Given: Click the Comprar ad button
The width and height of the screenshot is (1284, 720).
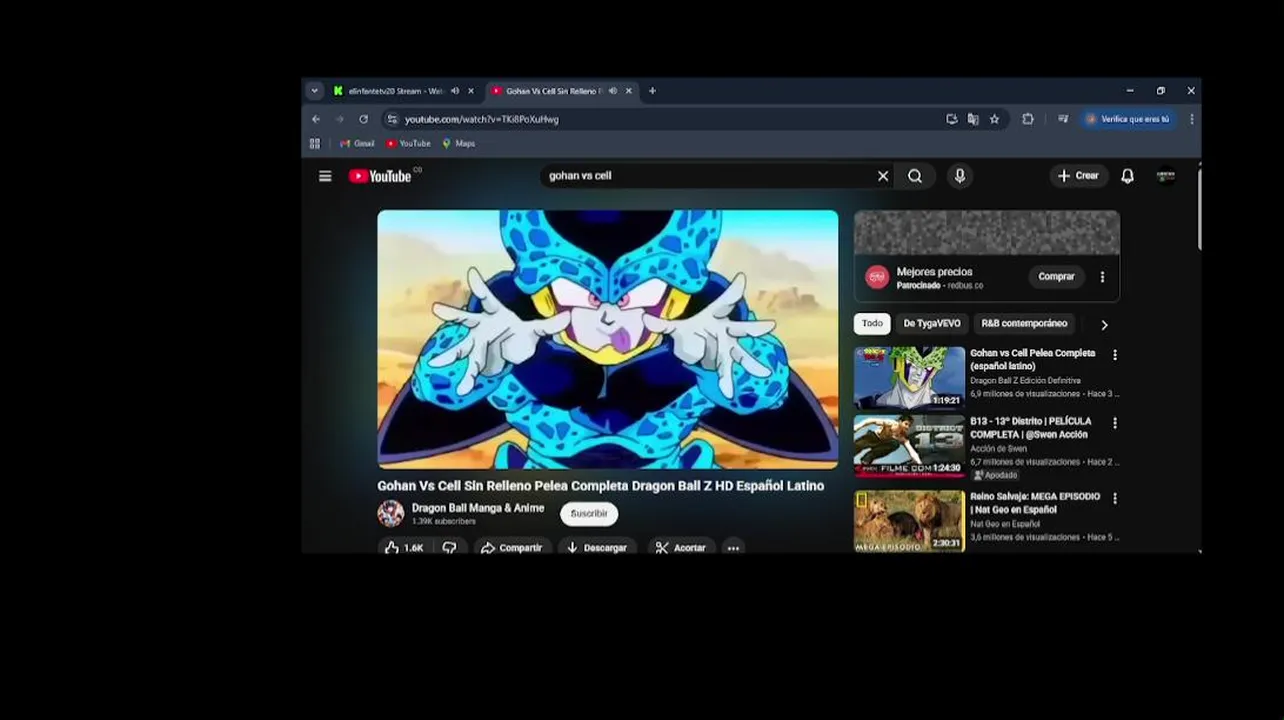Looking at the screenshot, I should click(x=1056, y=277).
